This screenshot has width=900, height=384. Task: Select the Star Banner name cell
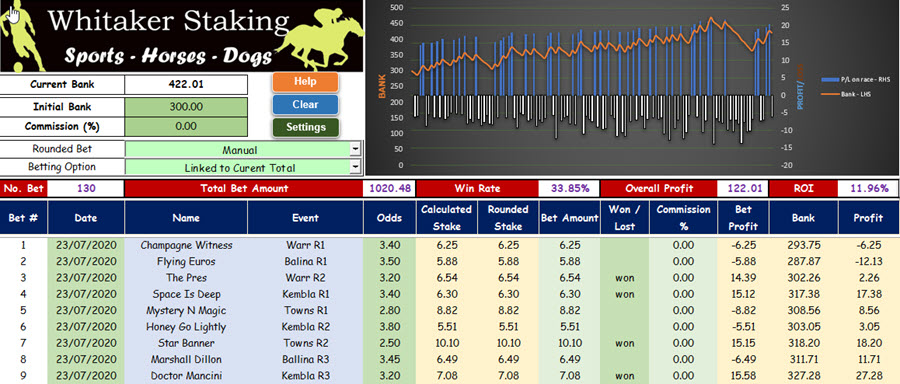pos(186,343)
